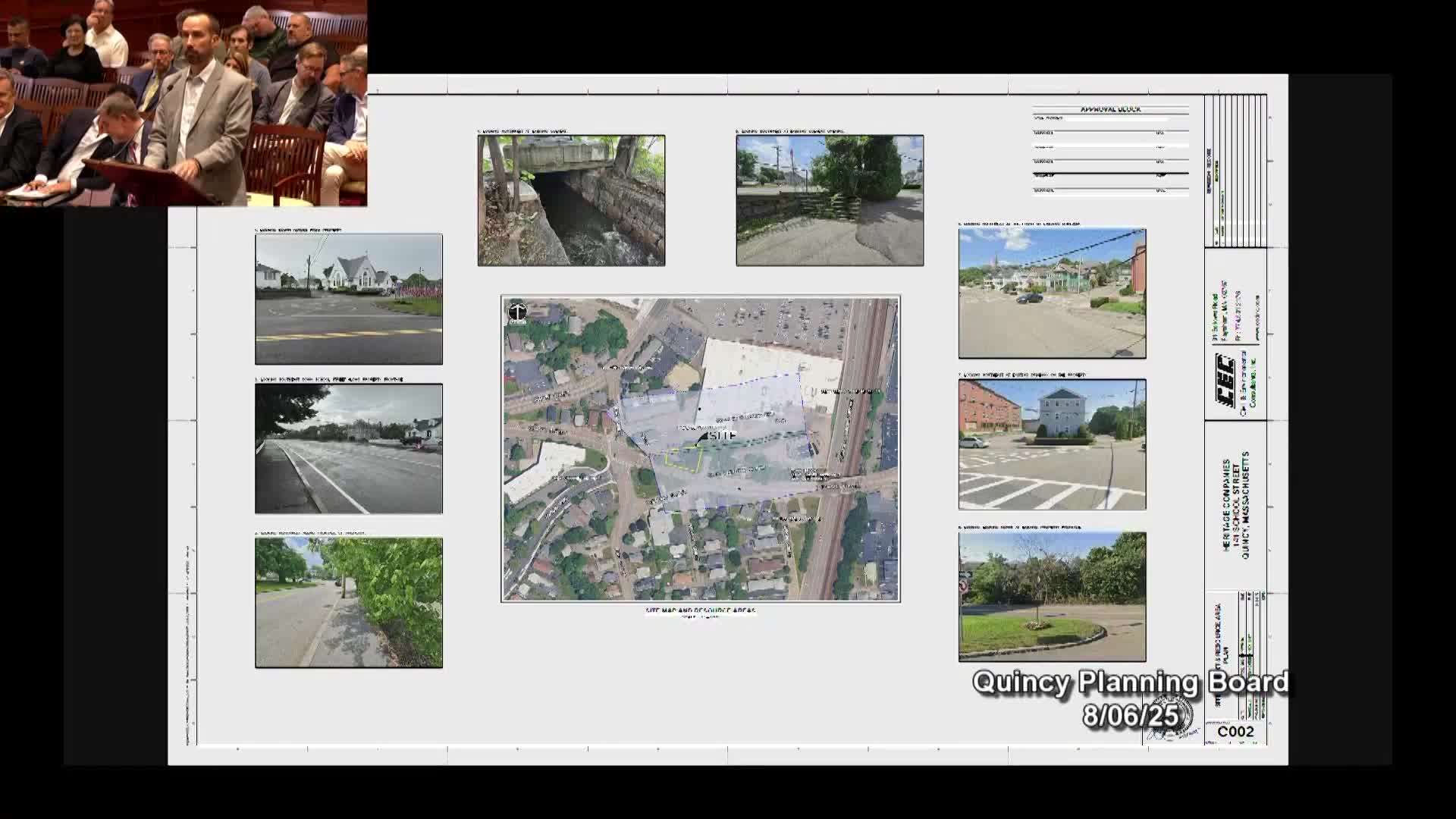Open the wet road with curb photo

coord(349,449)
